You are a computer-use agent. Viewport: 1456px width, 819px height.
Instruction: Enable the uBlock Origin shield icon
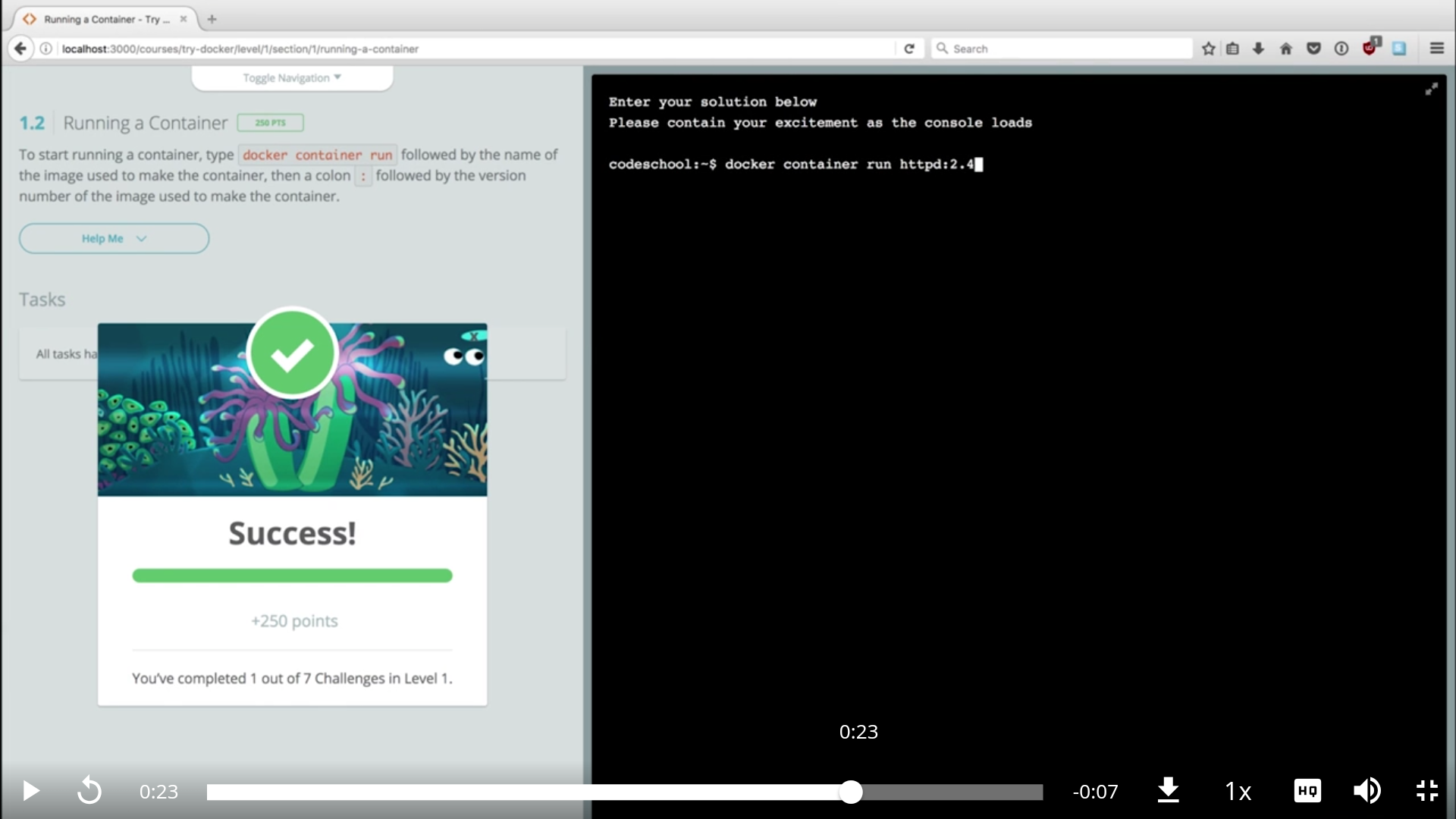[1370, 48]
